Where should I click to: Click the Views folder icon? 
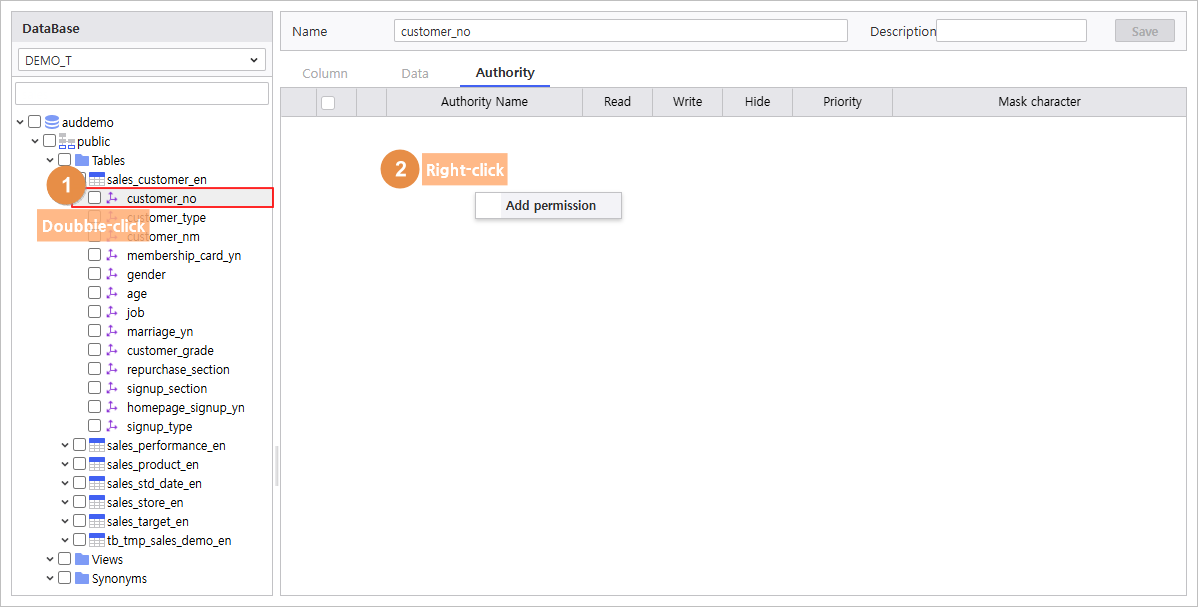tap(82, 560)
